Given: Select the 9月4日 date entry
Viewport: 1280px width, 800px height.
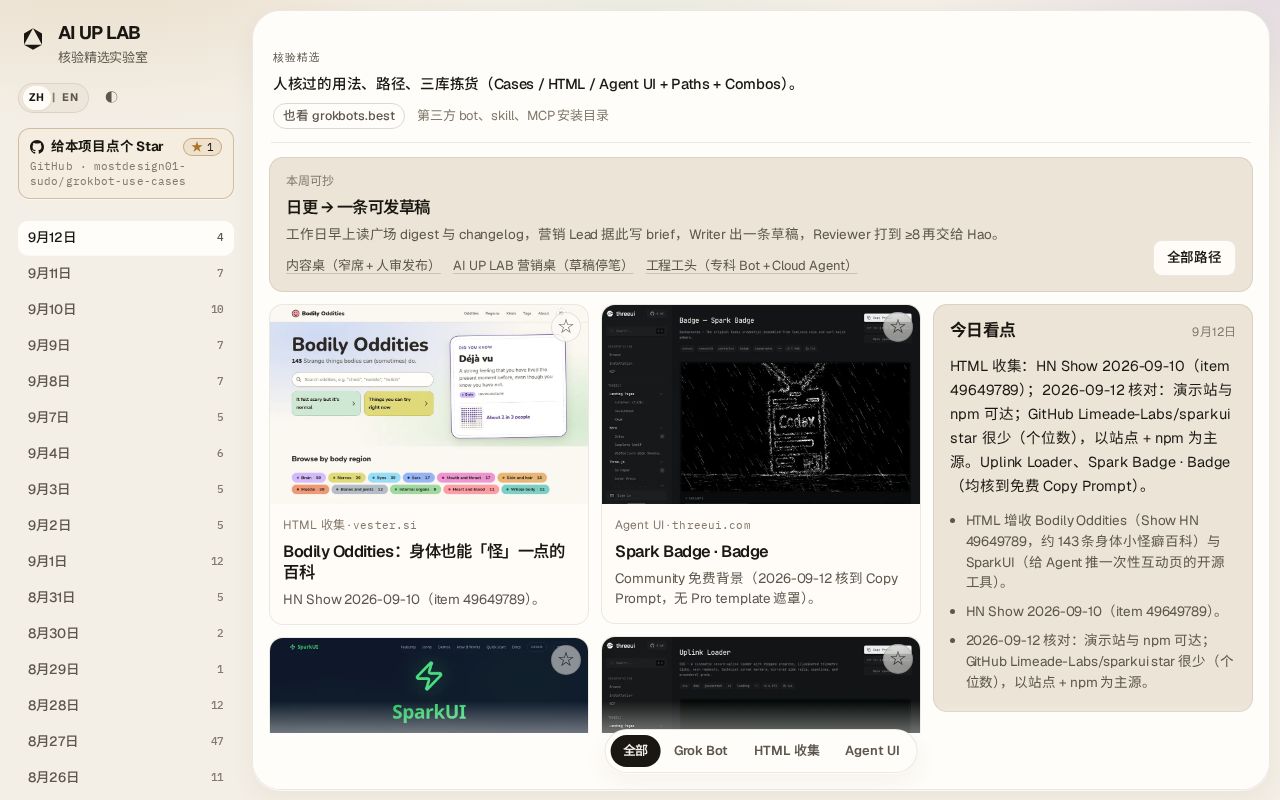Looking at the screenshot, I should click(x=126, y=454).
